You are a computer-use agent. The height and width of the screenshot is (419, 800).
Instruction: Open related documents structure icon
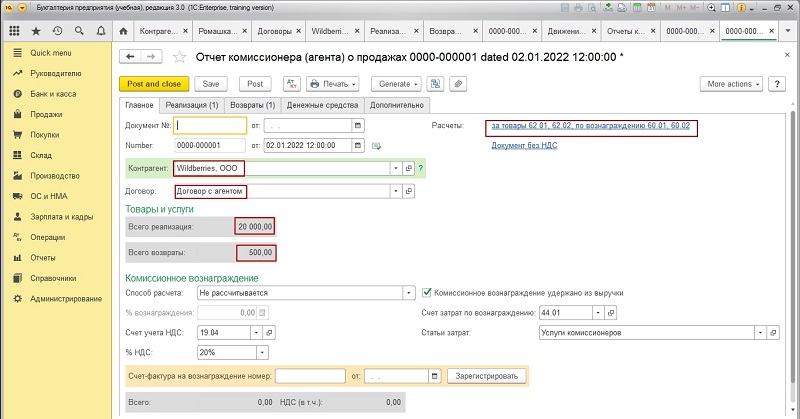pyautogui.click(x=436, y=84)
